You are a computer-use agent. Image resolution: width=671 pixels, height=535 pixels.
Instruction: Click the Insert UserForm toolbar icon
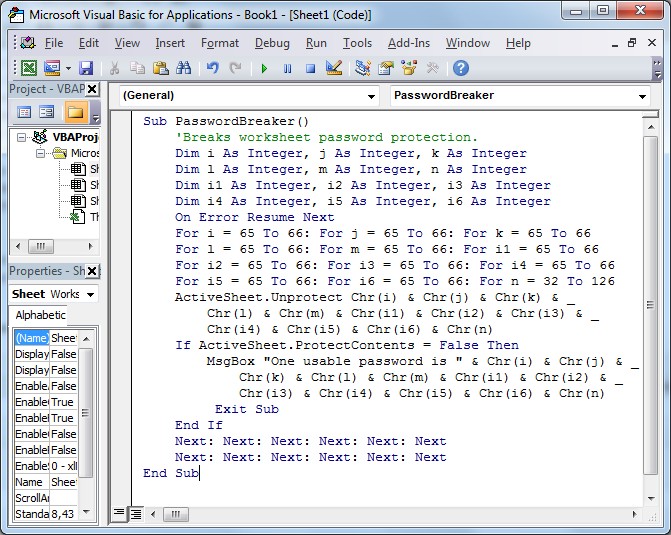(52, 68)
